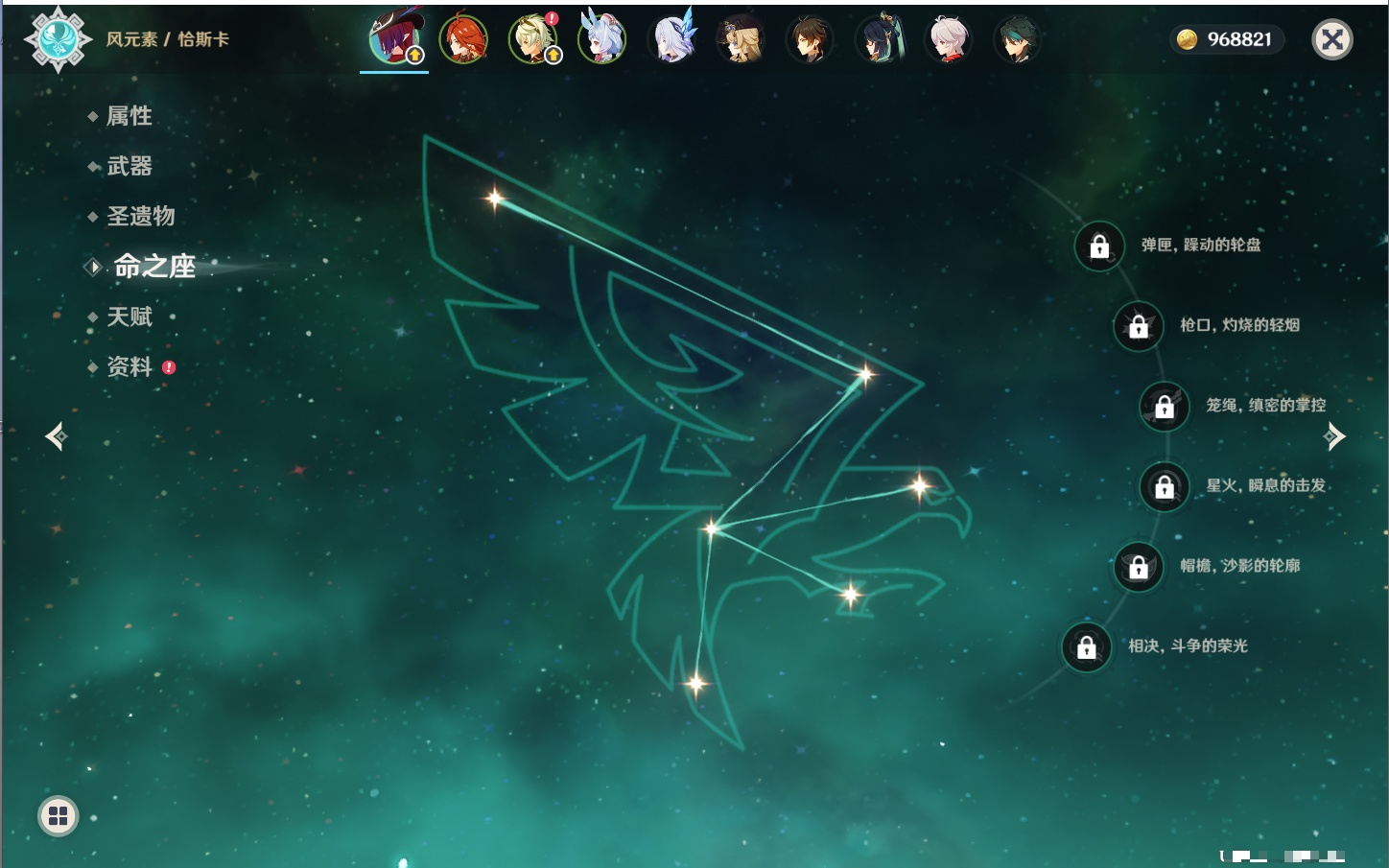
Task: Click the lock icon for 星火, 瞬息的击发
Action: [1165, 486]
